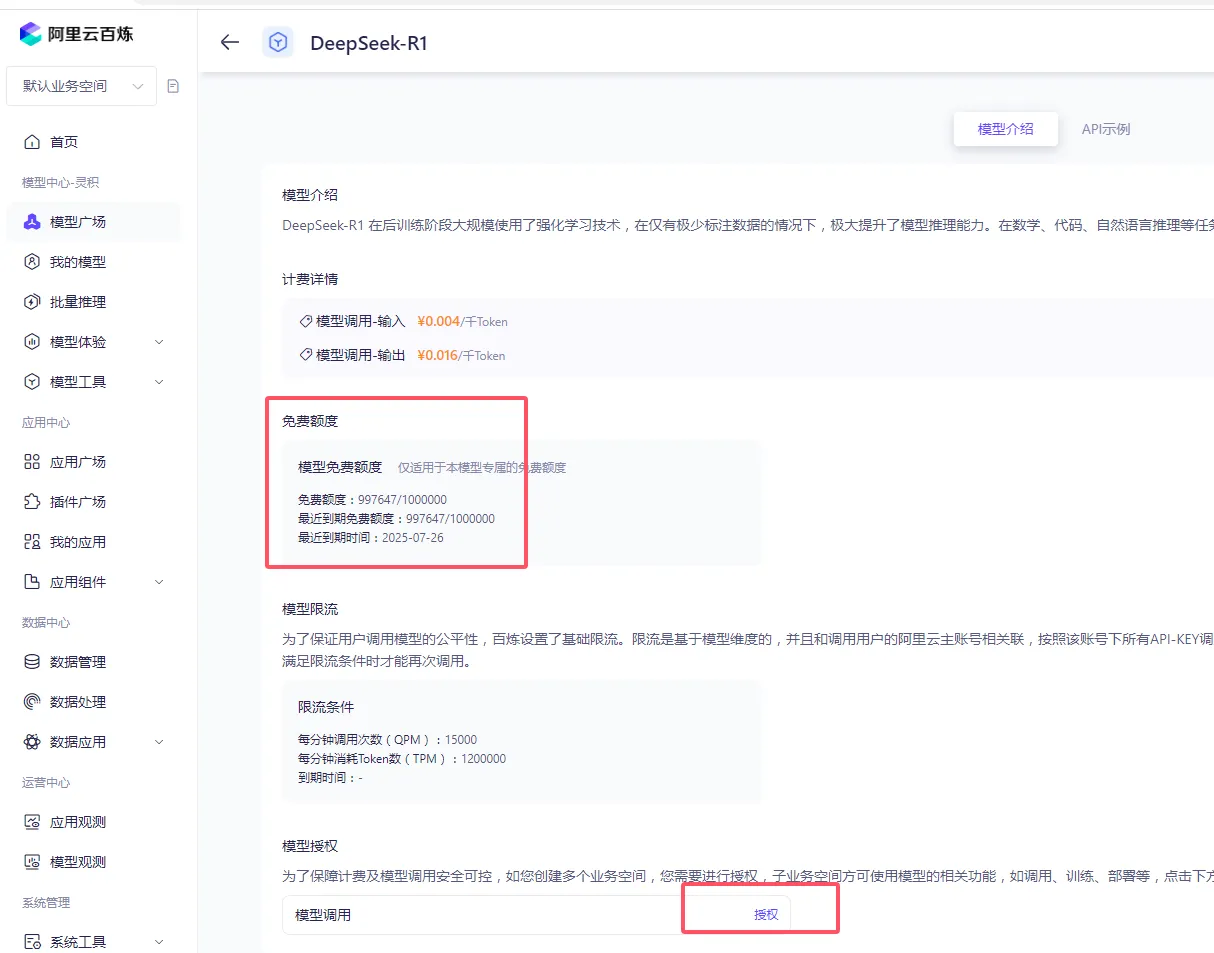The width and height of the screenshot is (1214, 953).
Task: Click the 应用组件 sidebar icon
Action: pos(32,582)
